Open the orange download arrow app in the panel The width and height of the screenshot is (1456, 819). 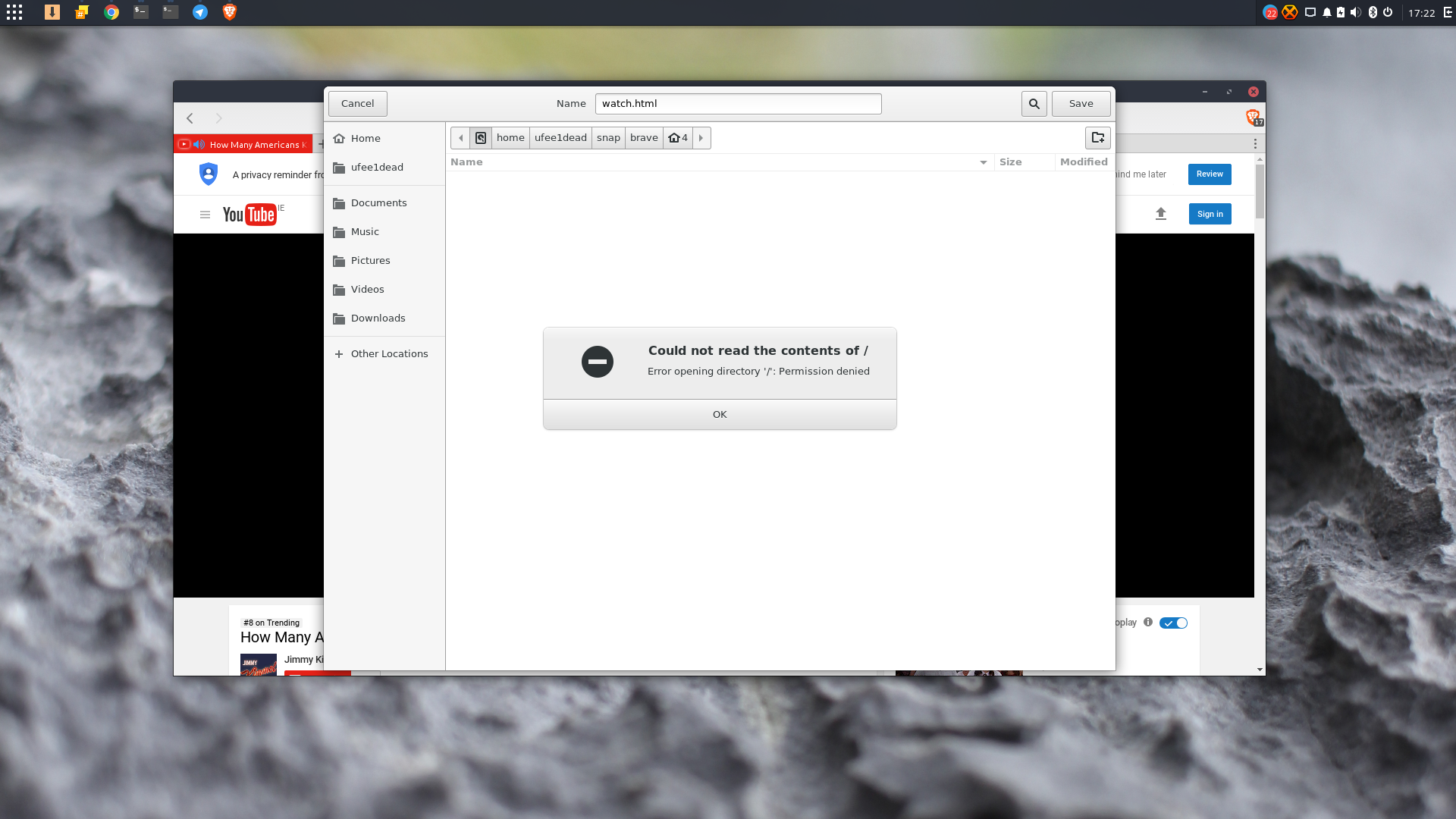(x=52, y=12)
